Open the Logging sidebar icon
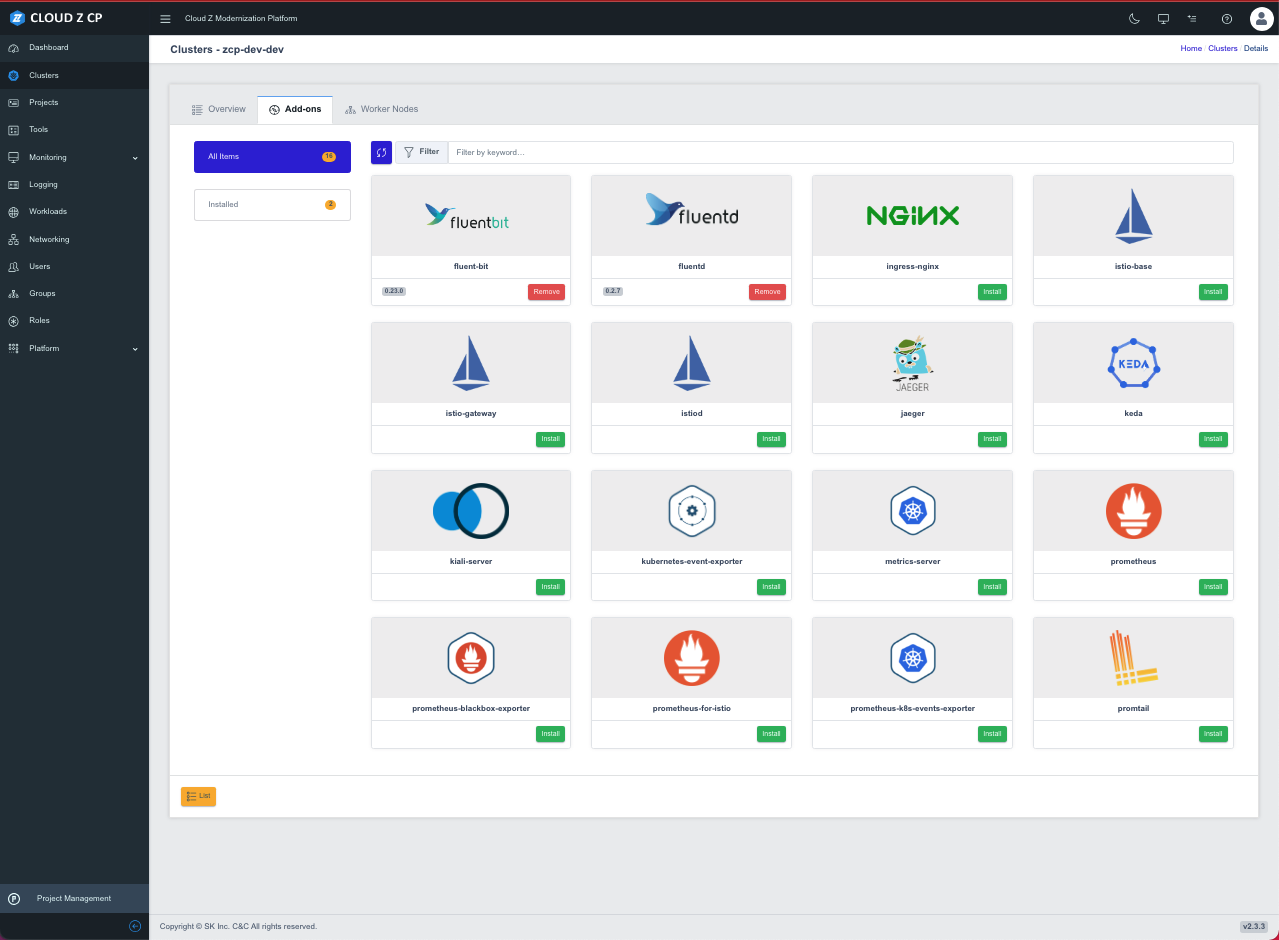The height and width of the screenshot is (940, 1279). point(13,184)
